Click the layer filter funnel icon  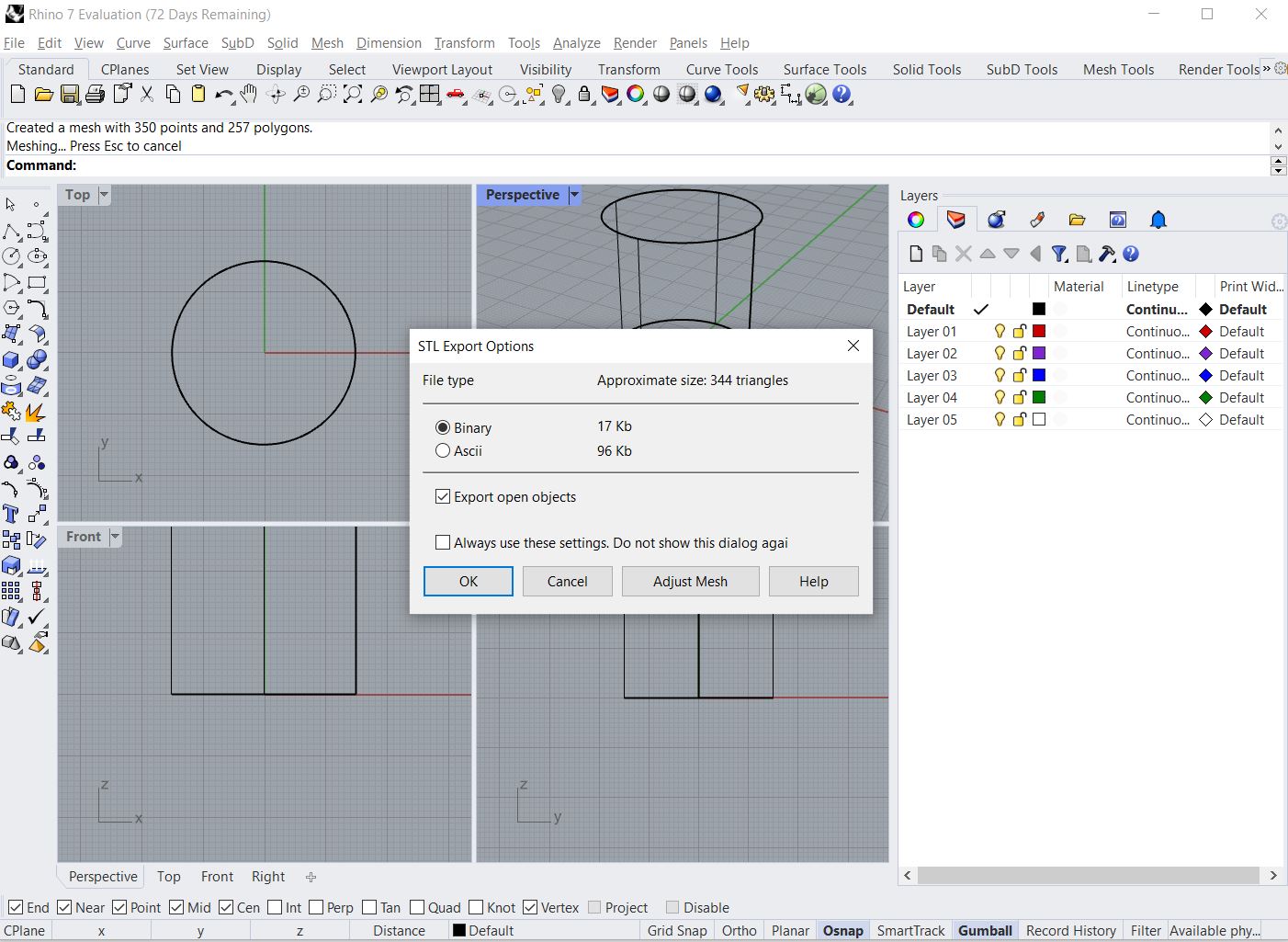[x=1059, y=254]
